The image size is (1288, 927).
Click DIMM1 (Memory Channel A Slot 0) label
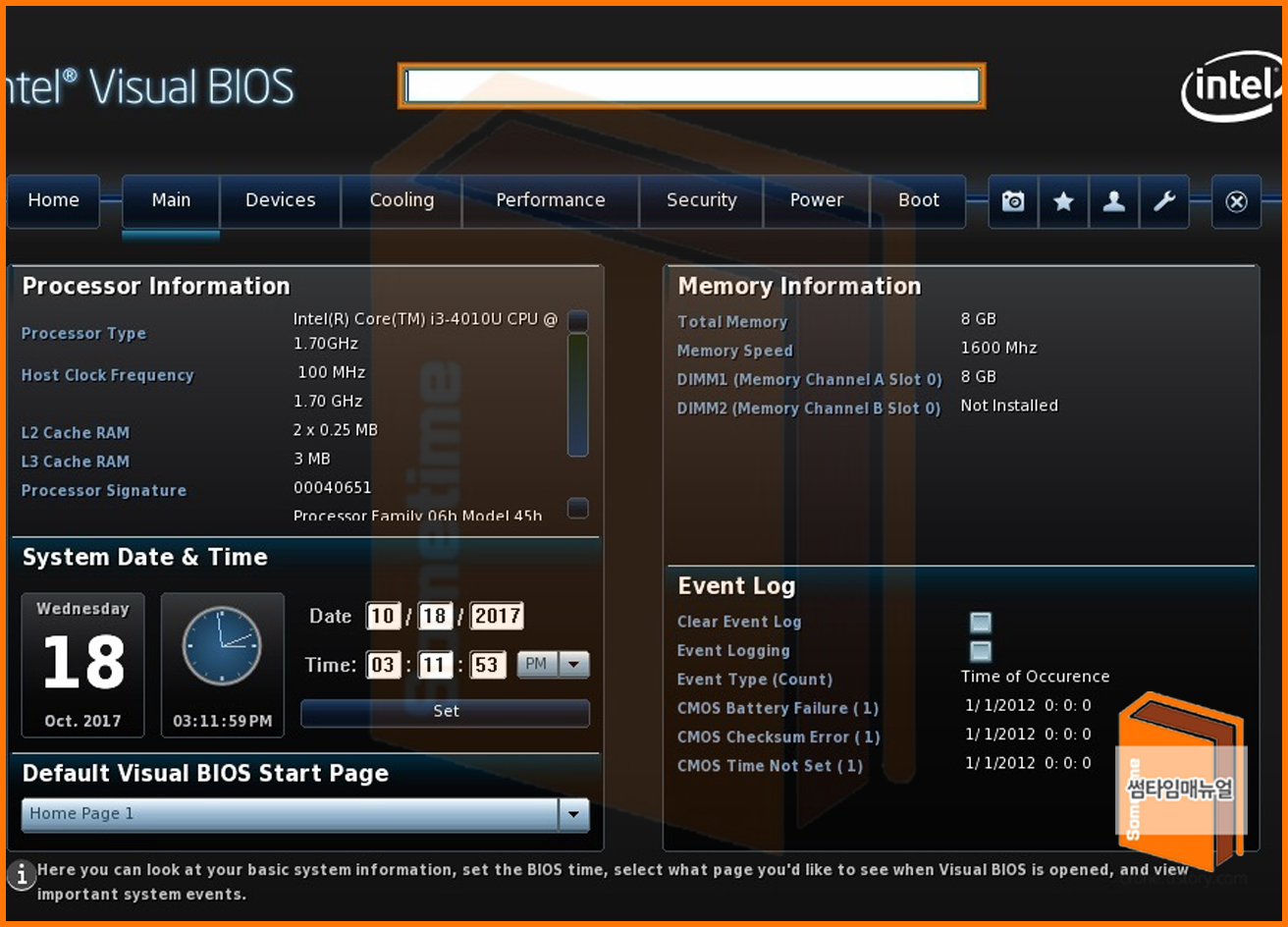(x=810, y=380)
